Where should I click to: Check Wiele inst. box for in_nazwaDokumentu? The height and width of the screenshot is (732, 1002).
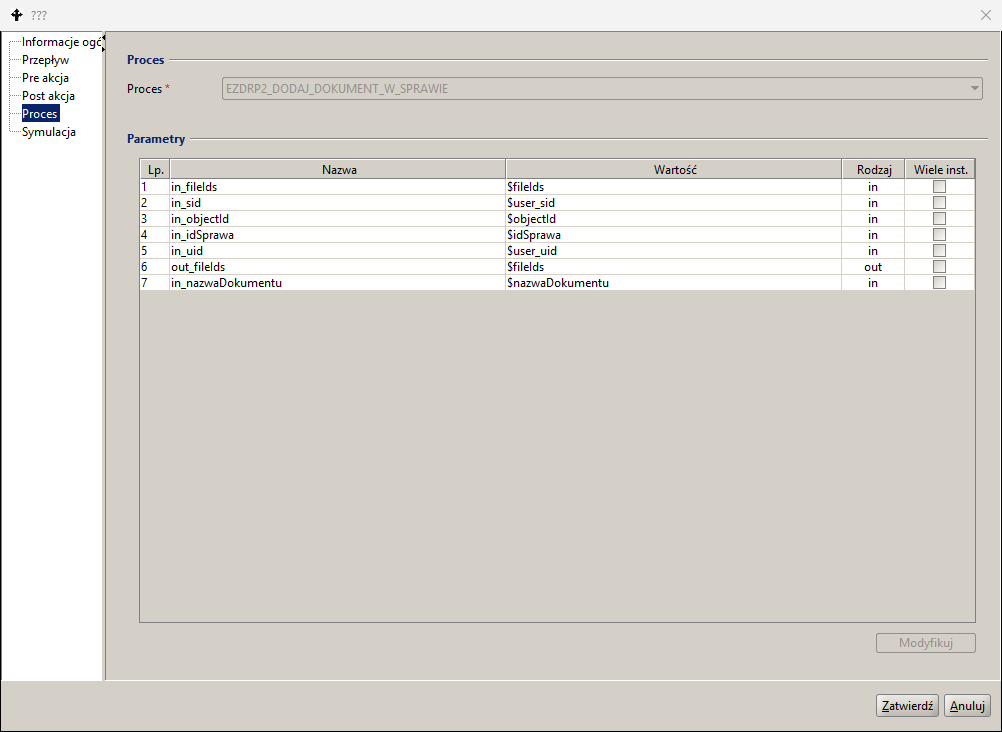click(939, 283)
